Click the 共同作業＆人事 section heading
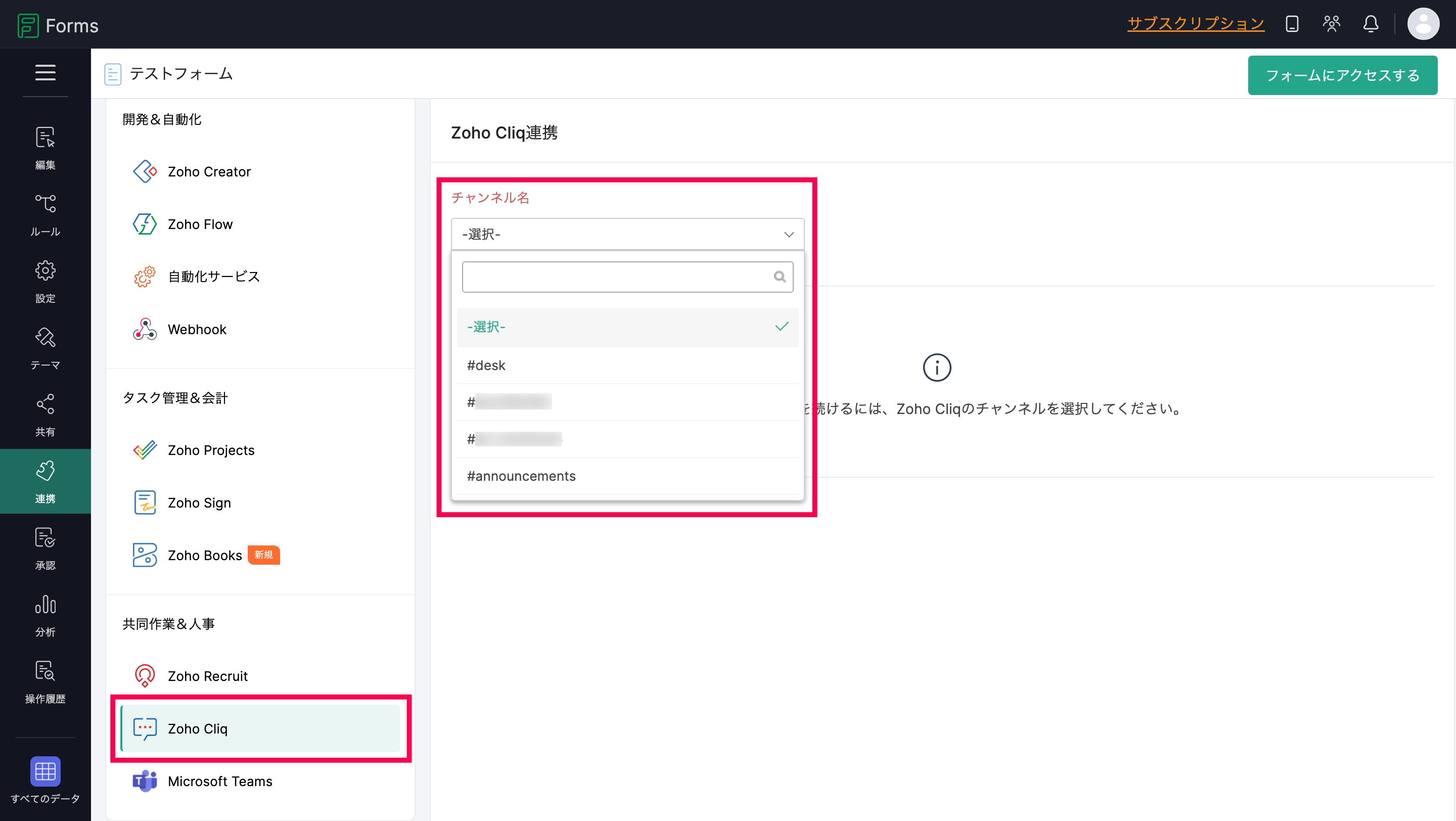 point(168,624)
